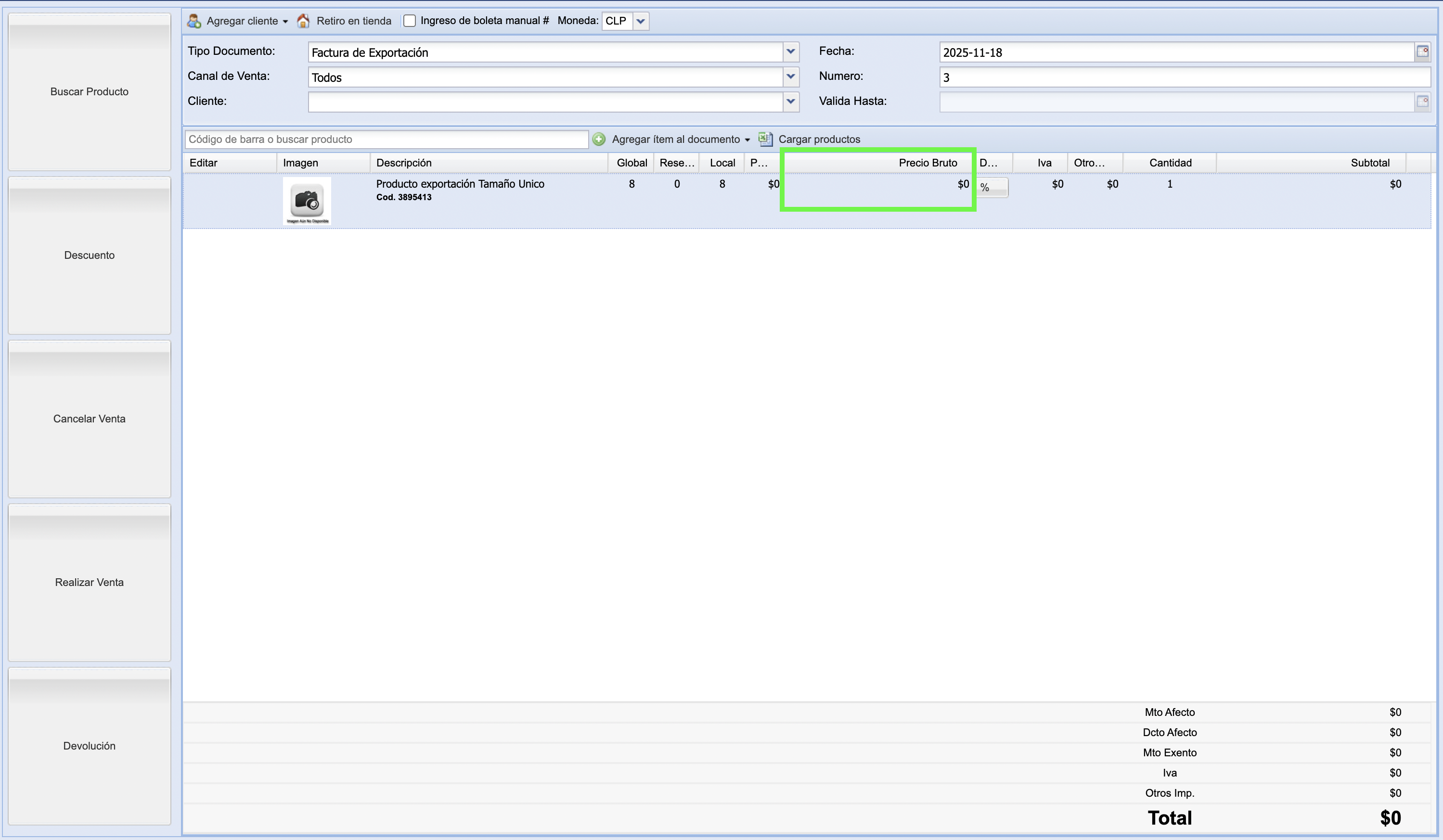1443x840 pixels.
Task: Enable Ingreso de boleta manual checkbox
Action: click(410, 21)
